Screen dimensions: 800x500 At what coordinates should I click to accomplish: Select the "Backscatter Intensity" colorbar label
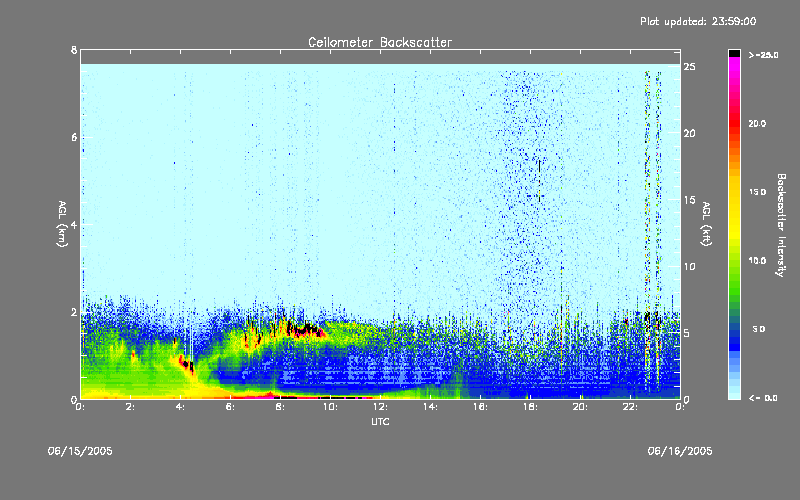[781, 225]
